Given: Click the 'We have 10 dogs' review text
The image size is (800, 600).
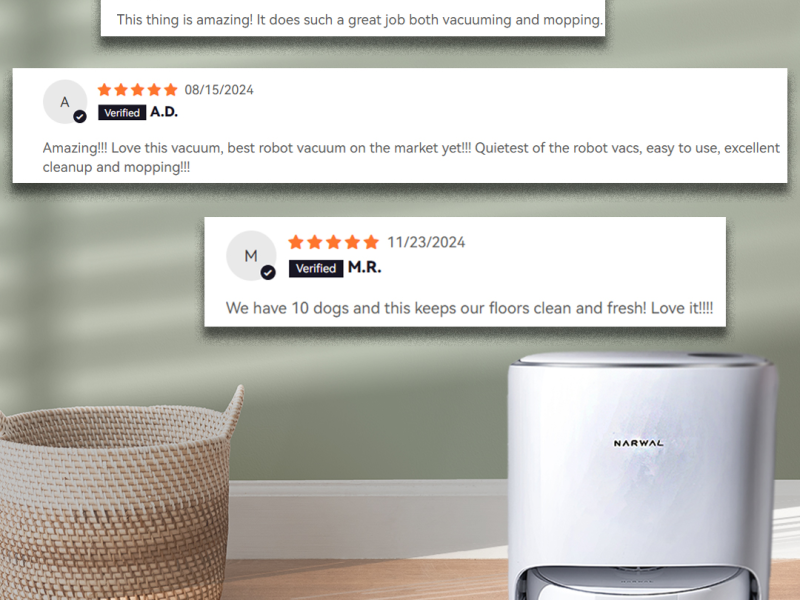Looking at the screenshot, I should (x=469, y=308).
